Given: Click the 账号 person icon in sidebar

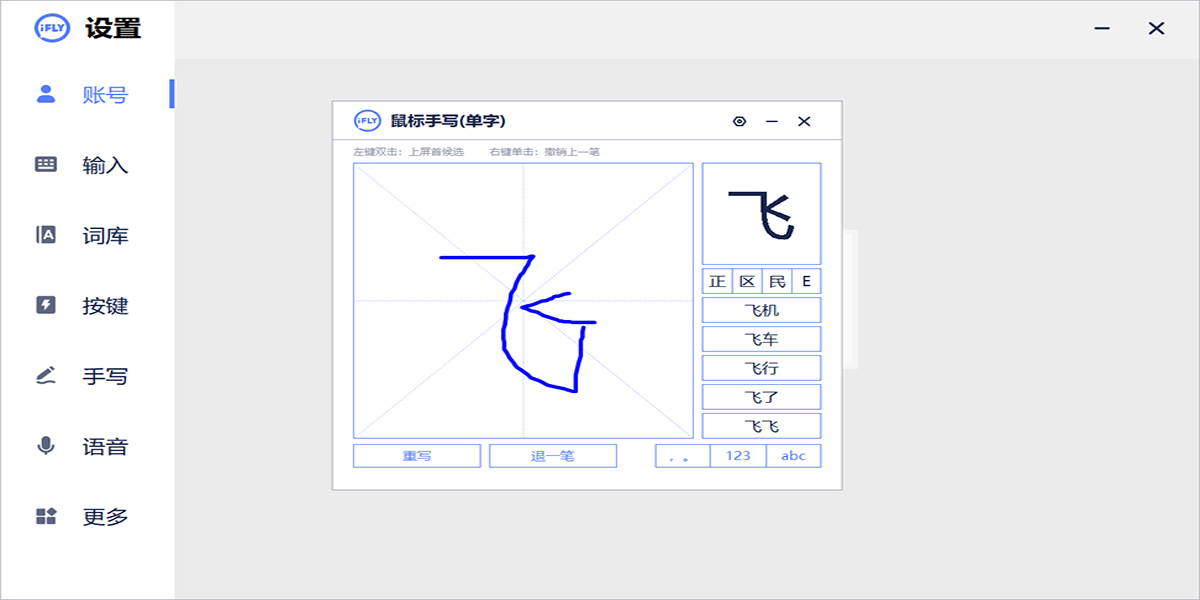Looking at the screenshot, I should click(46, 94).
